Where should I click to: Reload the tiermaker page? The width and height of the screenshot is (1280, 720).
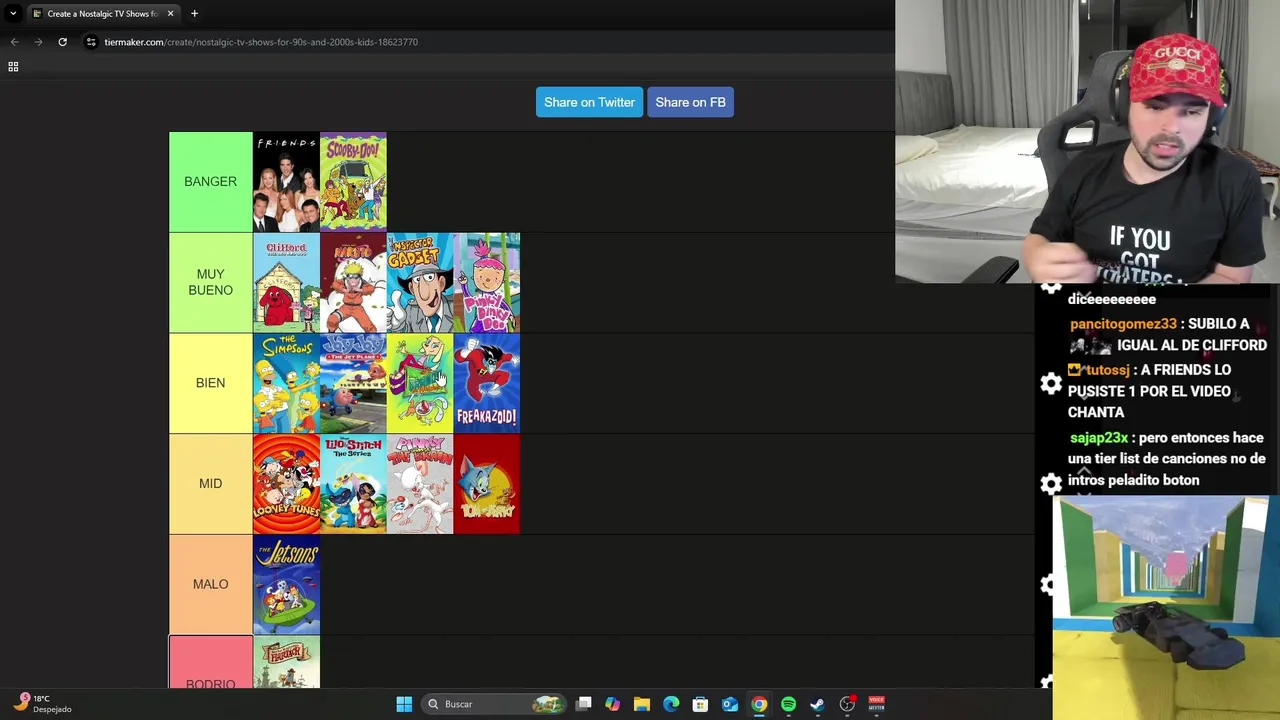tap(62, 42)
